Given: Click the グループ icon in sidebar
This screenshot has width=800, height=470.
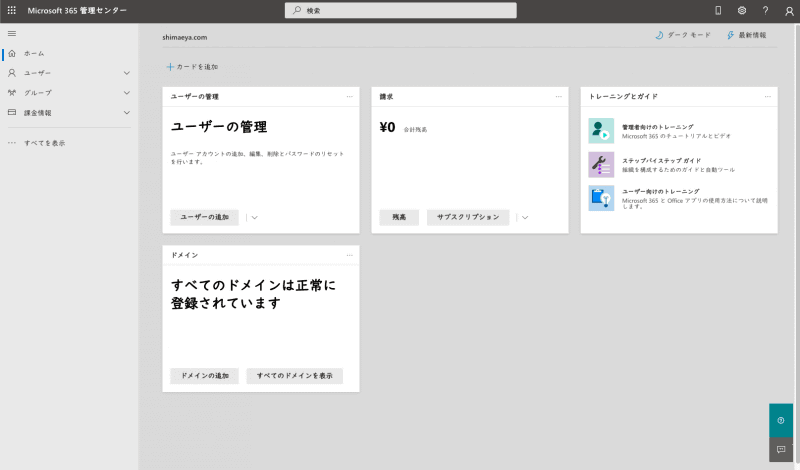Looking at the screenshot, I should tap(12, 93).
